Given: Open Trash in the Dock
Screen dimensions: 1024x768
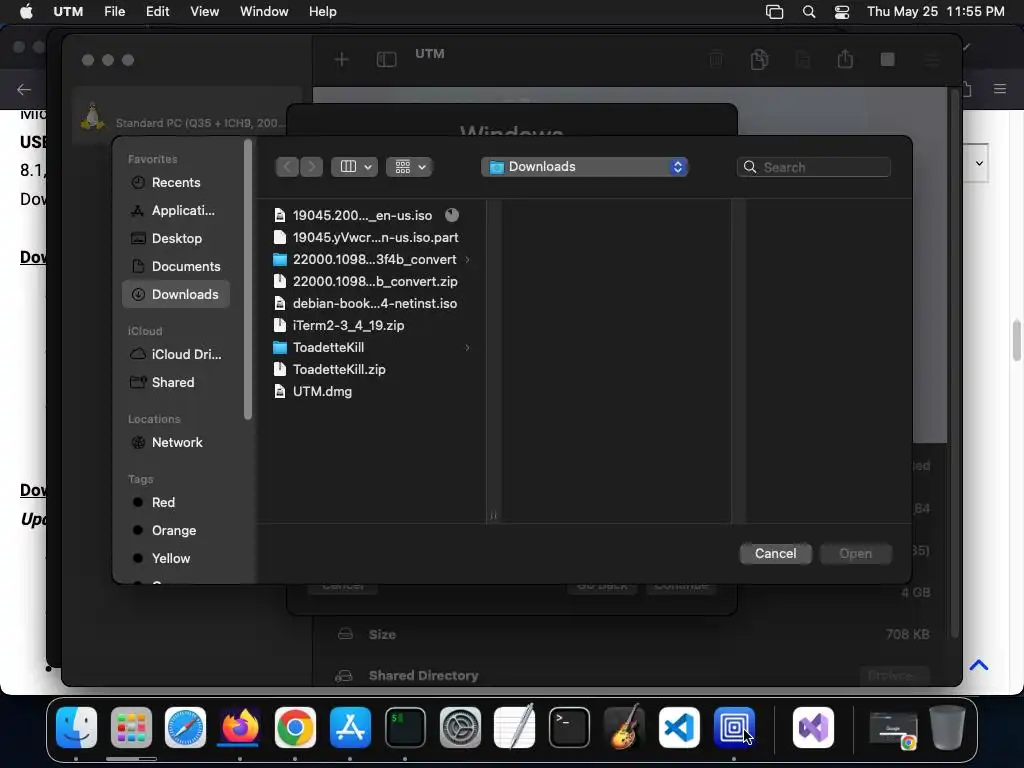Looking at the screenshot, I should (x=948, y=728).
